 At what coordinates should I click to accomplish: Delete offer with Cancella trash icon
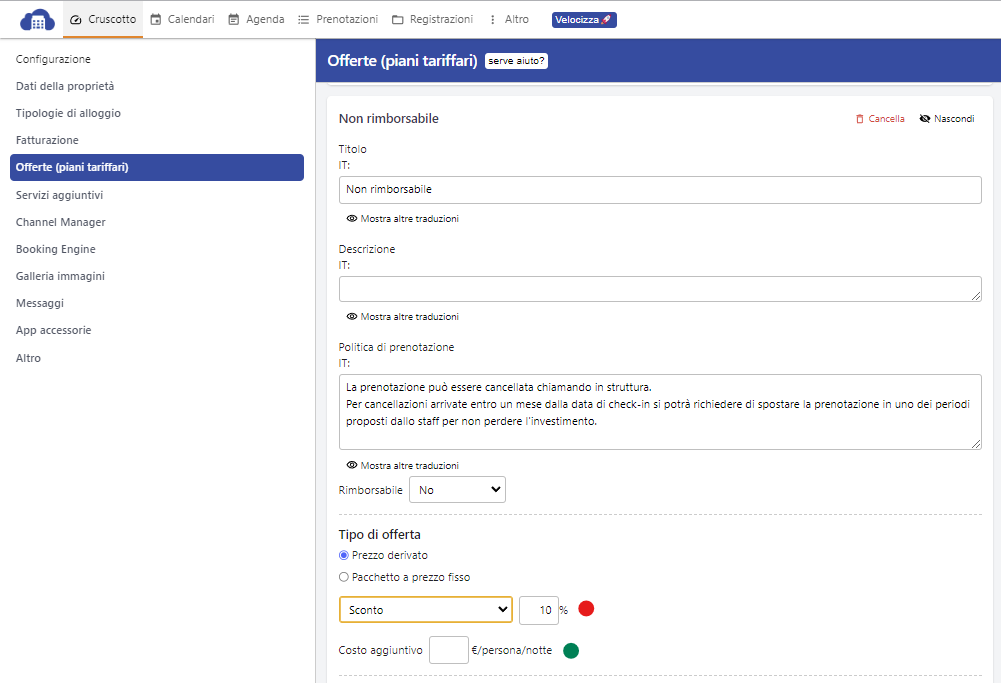860,119
